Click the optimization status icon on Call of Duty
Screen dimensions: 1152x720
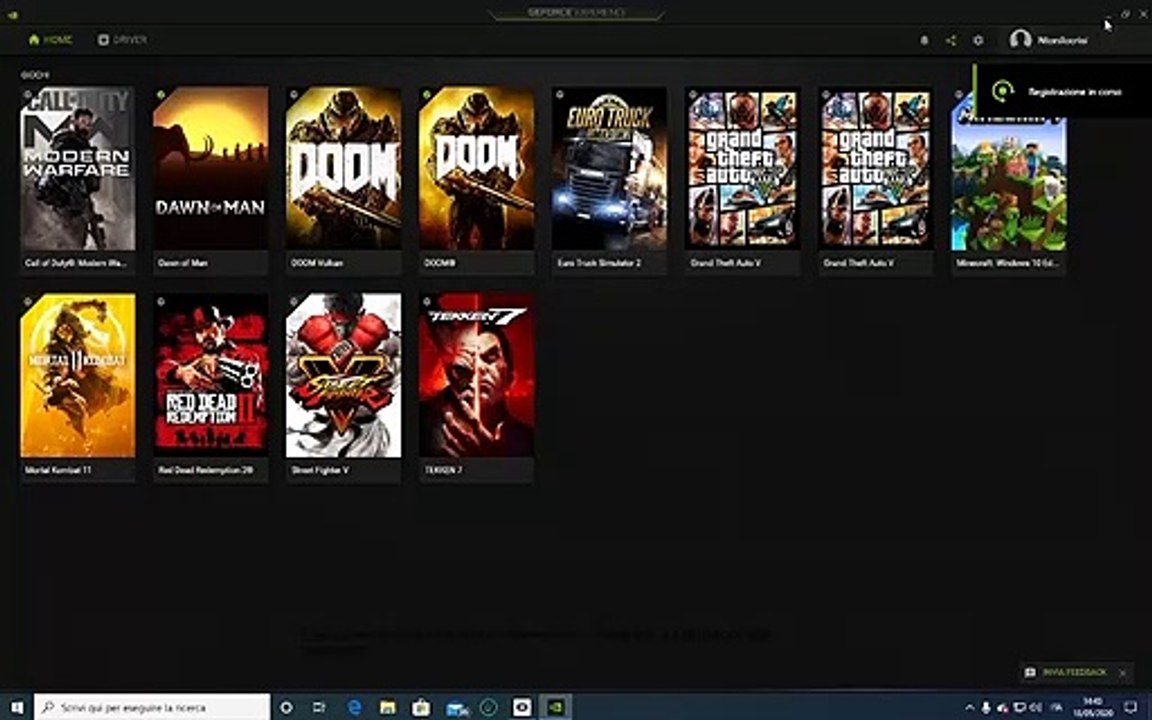[27, 94]
